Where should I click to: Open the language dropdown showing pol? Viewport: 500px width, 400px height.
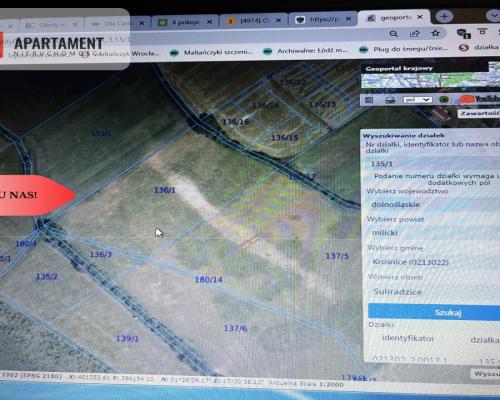tap(418, 100)
